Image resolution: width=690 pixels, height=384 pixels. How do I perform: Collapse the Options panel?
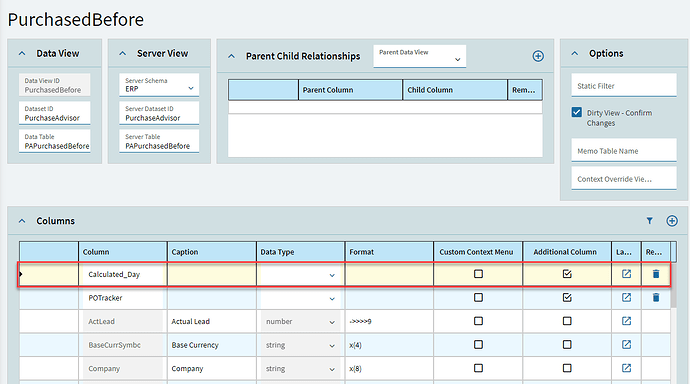575,53
